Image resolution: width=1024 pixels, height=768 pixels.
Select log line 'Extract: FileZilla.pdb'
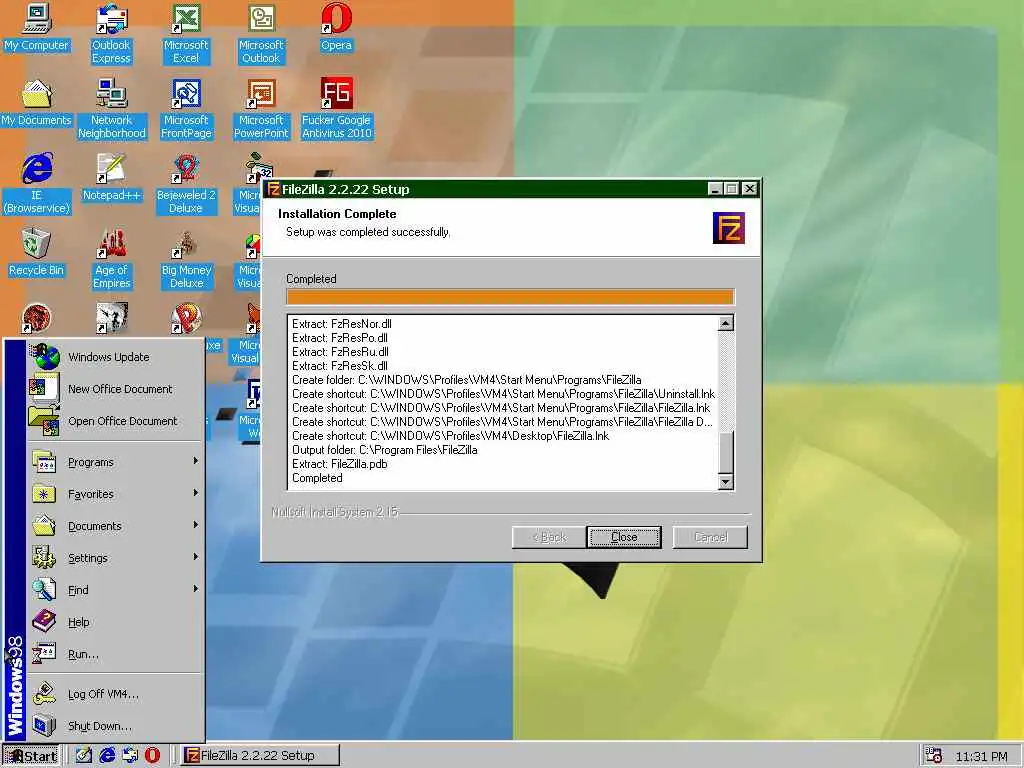tap(340, 464)
